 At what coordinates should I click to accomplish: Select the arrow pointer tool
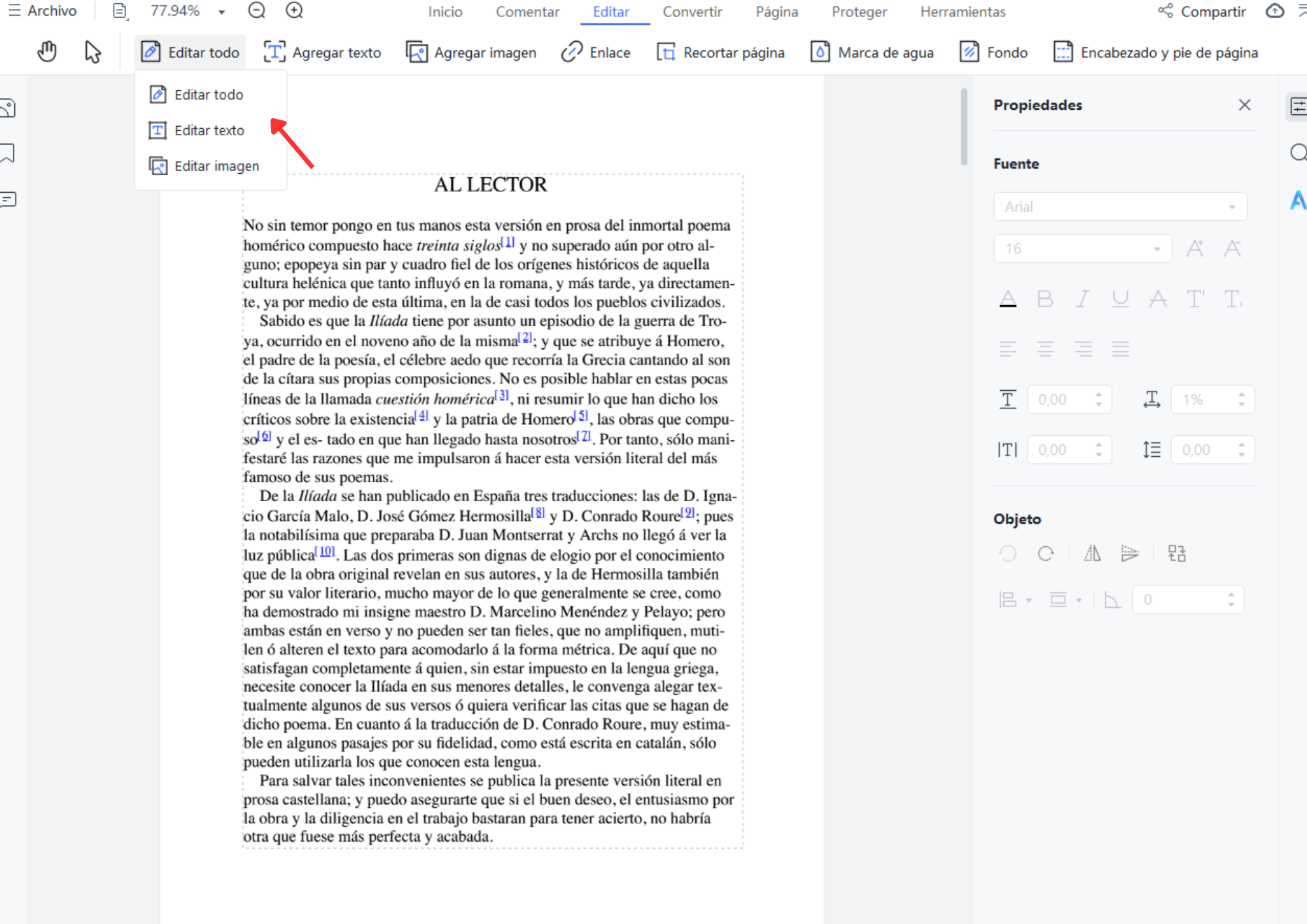(x=93, y=52)
